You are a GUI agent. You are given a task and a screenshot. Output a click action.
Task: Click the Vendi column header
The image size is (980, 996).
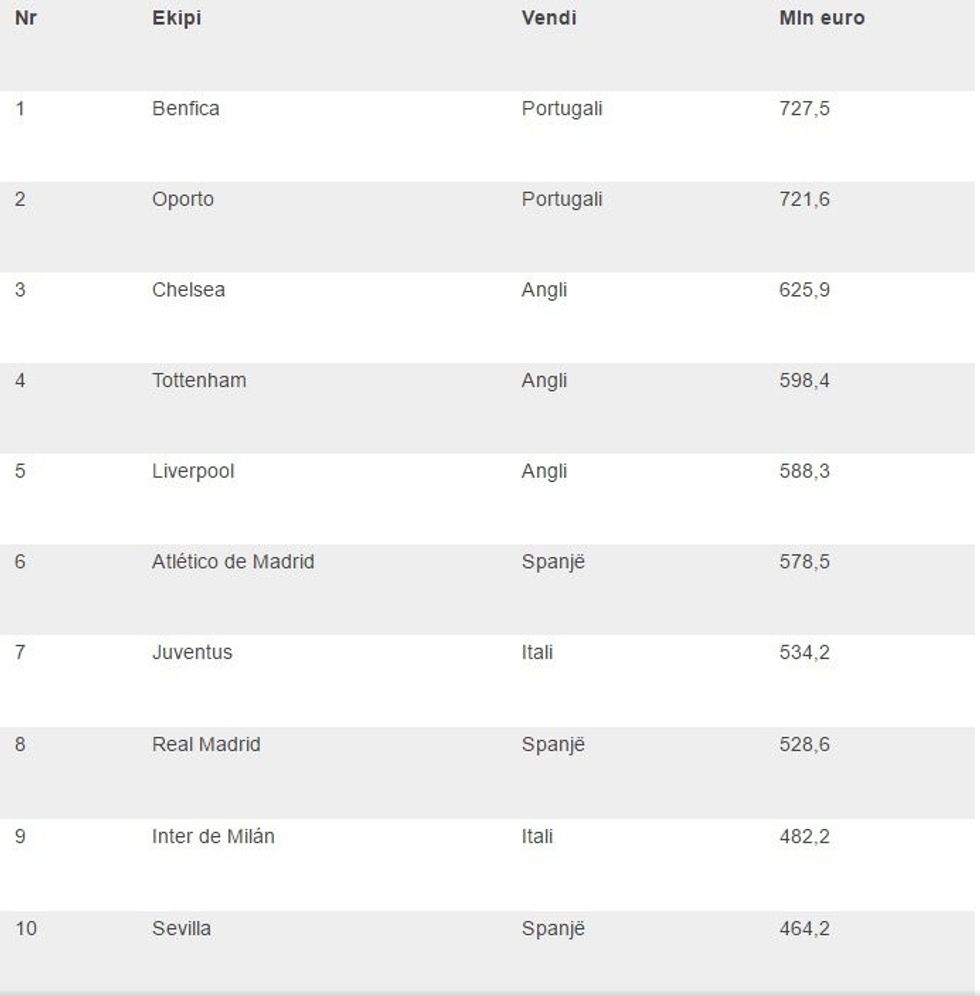[x=548, y=18]
